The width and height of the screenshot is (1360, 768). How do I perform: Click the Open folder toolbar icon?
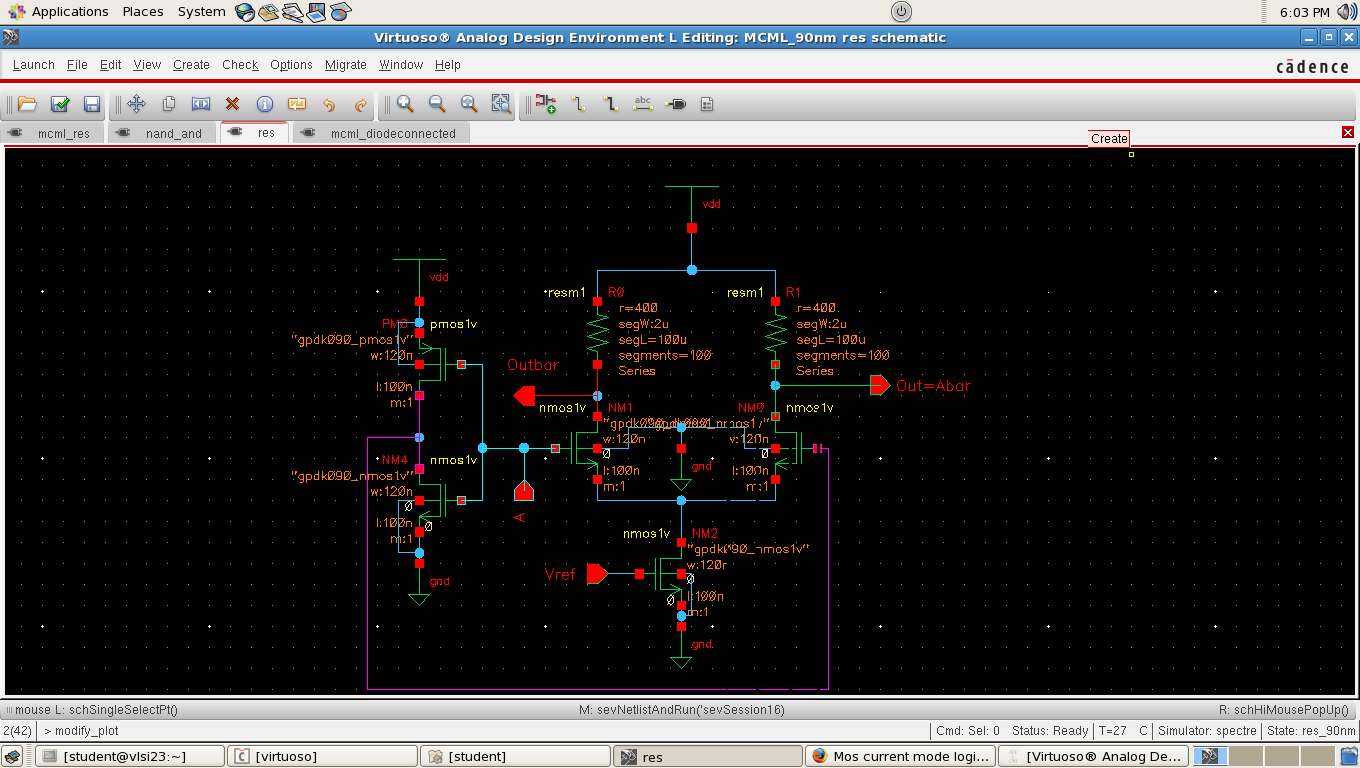coord(27,104)
